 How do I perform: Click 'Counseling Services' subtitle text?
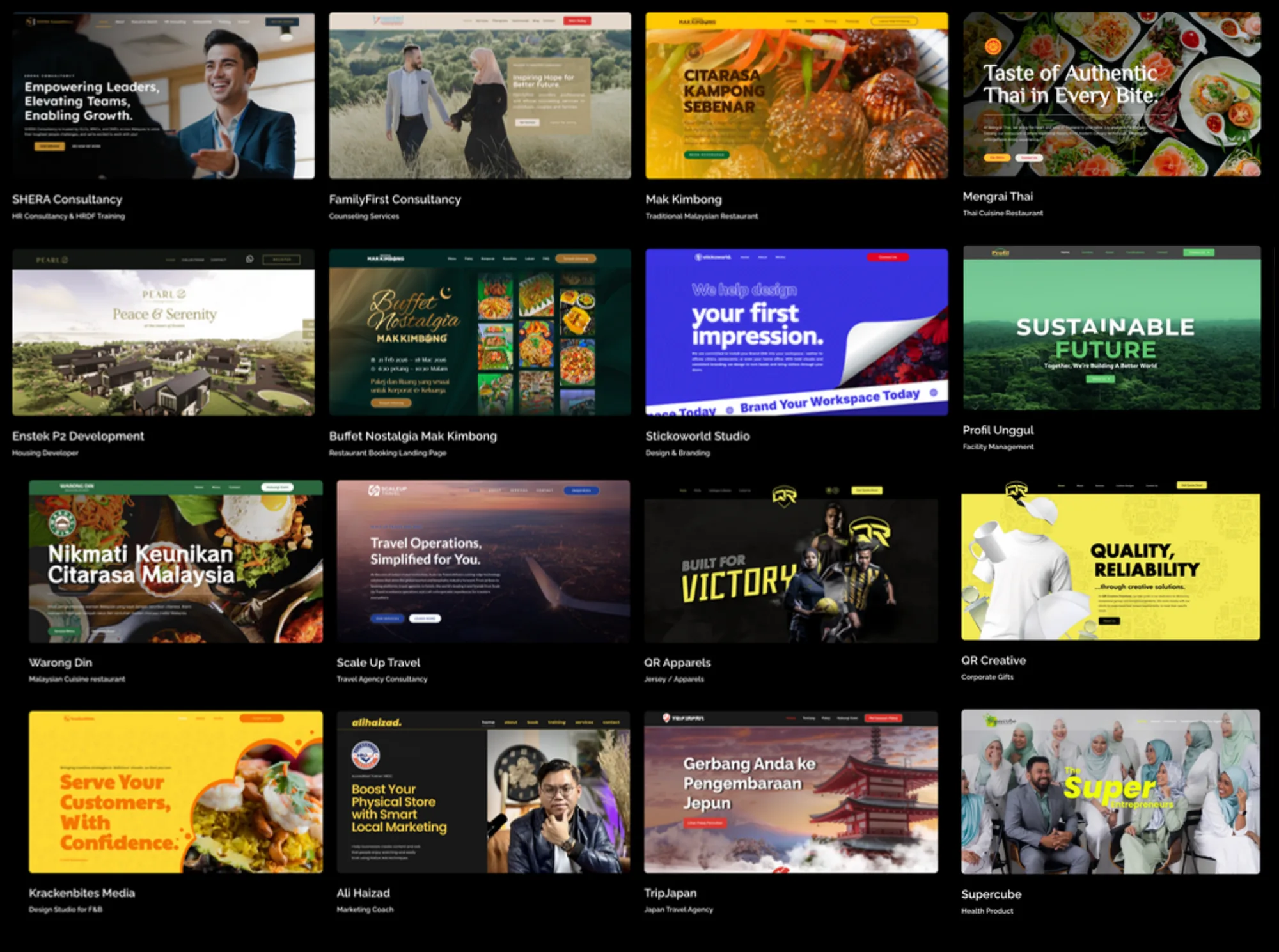click(x=364, y=216)
